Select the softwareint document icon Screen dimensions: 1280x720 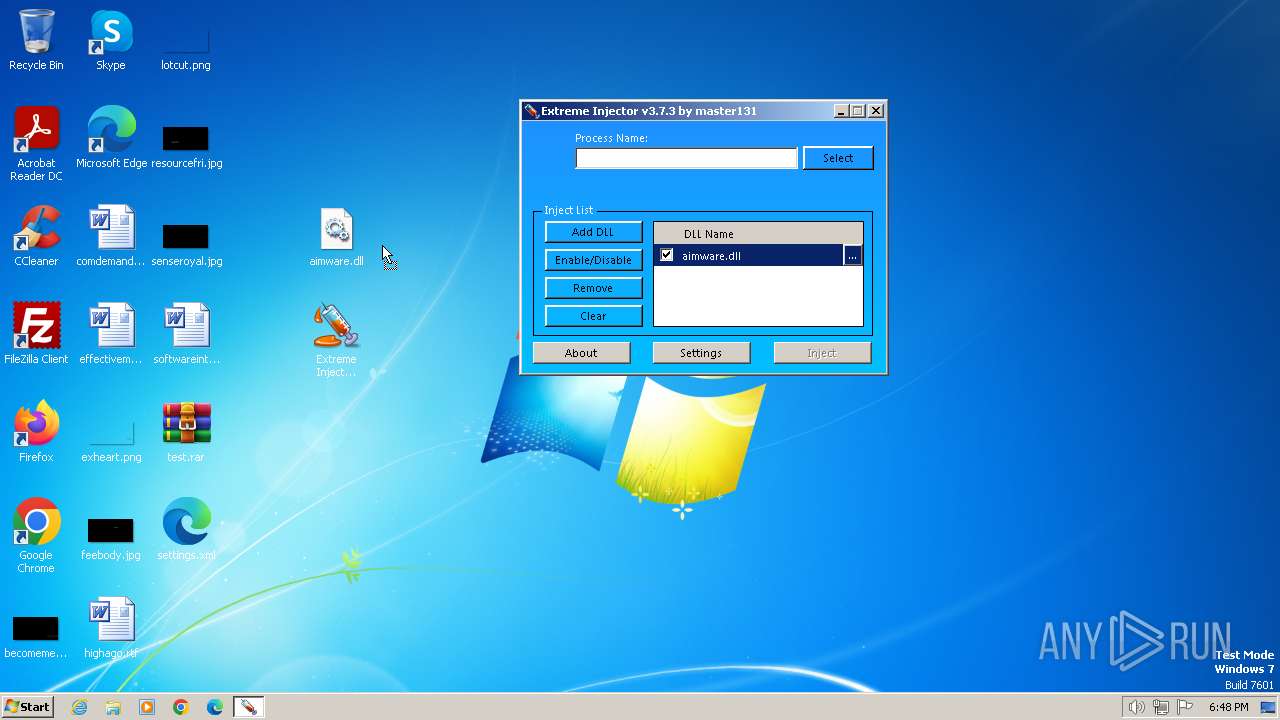(x=186, y=334)
